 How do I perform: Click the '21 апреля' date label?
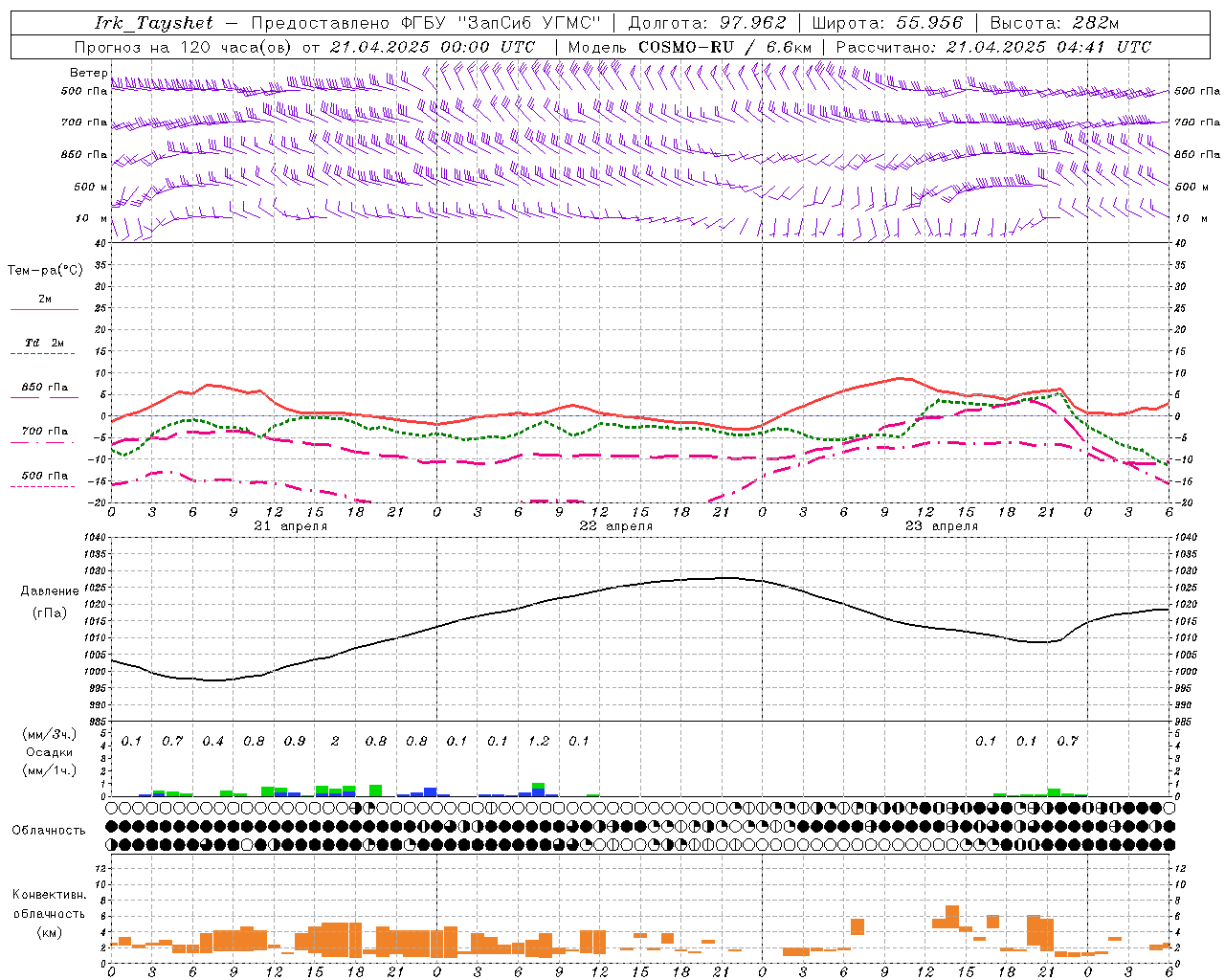[x=290, y=526]
